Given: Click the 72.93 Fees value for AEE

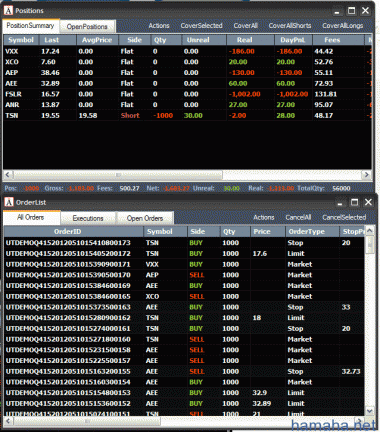Looking at the screenshot, I should pos(323,83).
